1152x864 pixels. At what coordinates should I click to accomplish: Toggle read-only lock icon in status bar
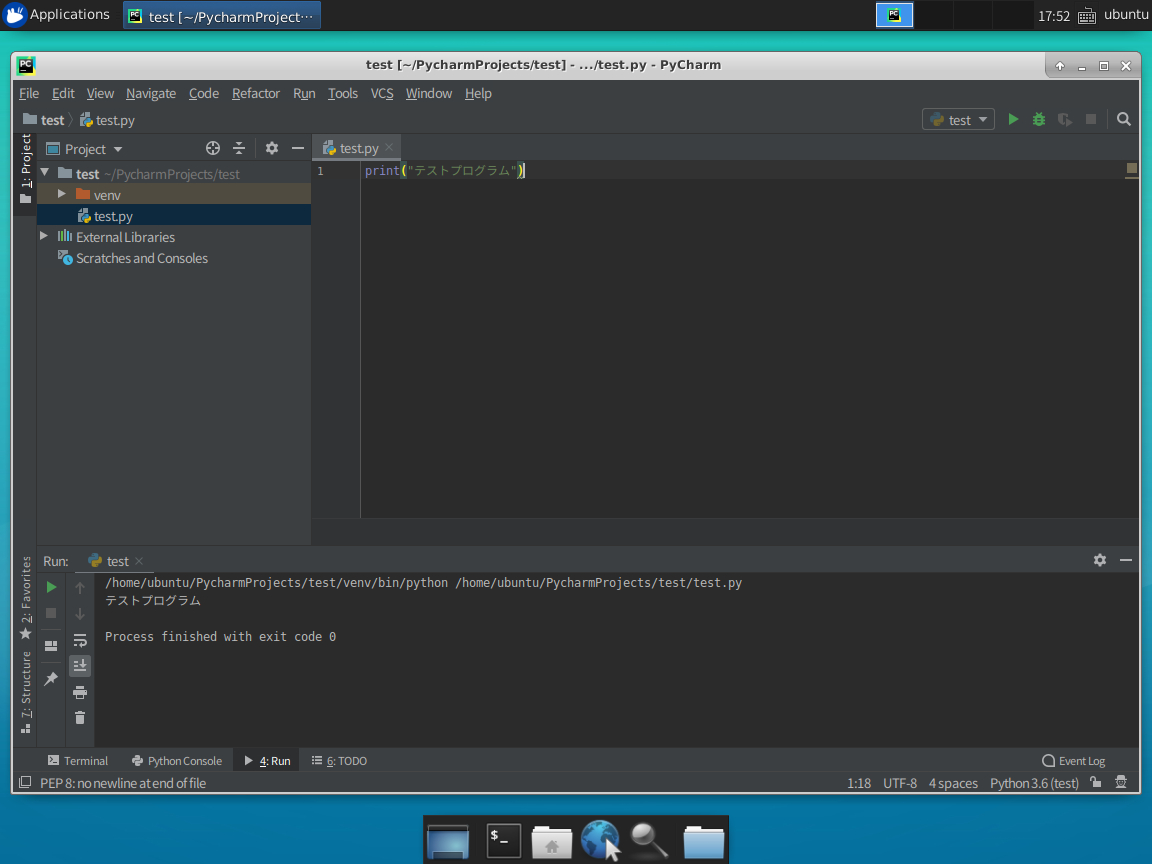pyautogui.click(x=1095, y=782)
